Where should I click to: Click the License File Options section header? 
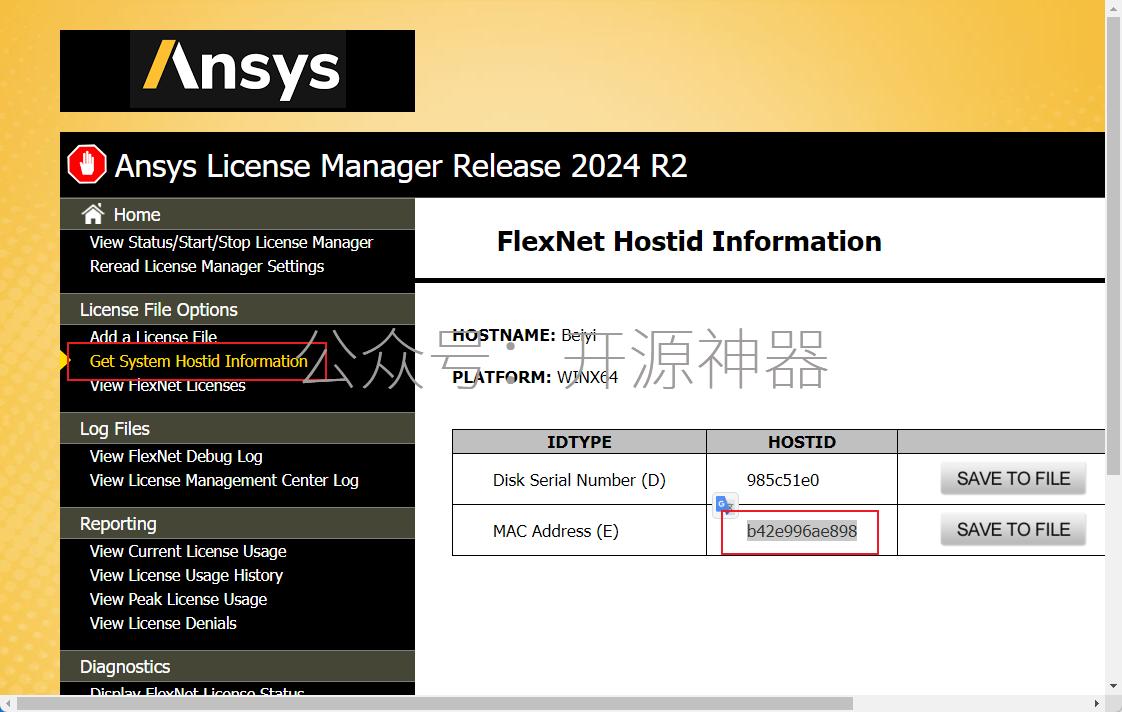pos(238,310)
